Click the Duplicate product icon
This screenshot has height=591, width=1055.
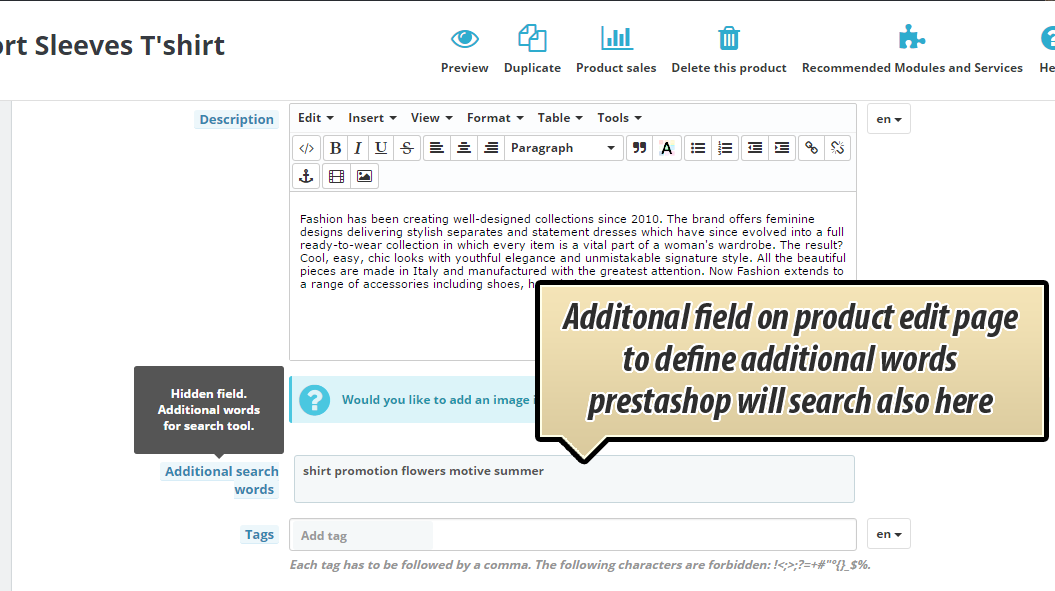(532, 39)
